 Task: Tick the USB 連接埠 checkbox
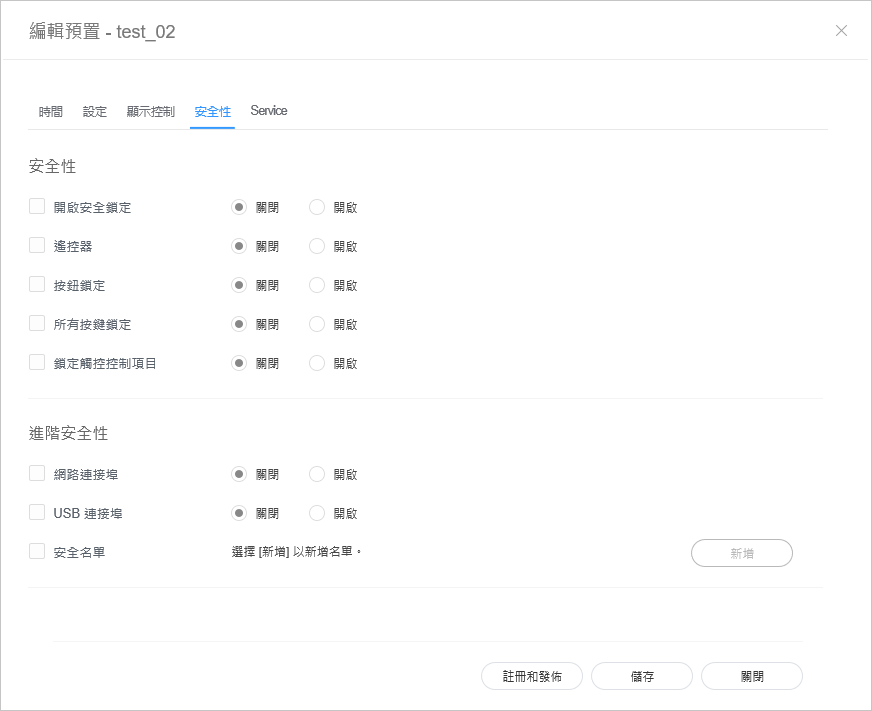click(37, 513)
